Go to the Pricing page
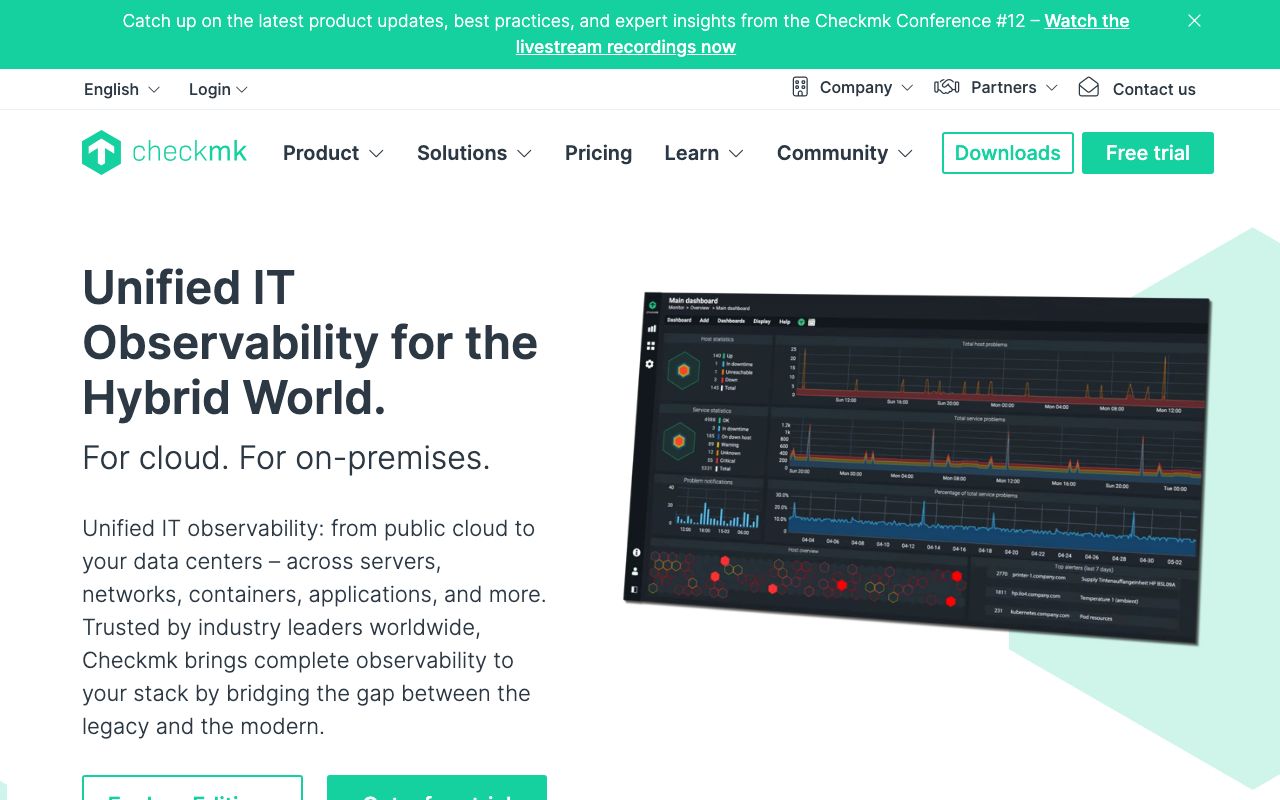 pyautogui.click(x=598, y=153)
